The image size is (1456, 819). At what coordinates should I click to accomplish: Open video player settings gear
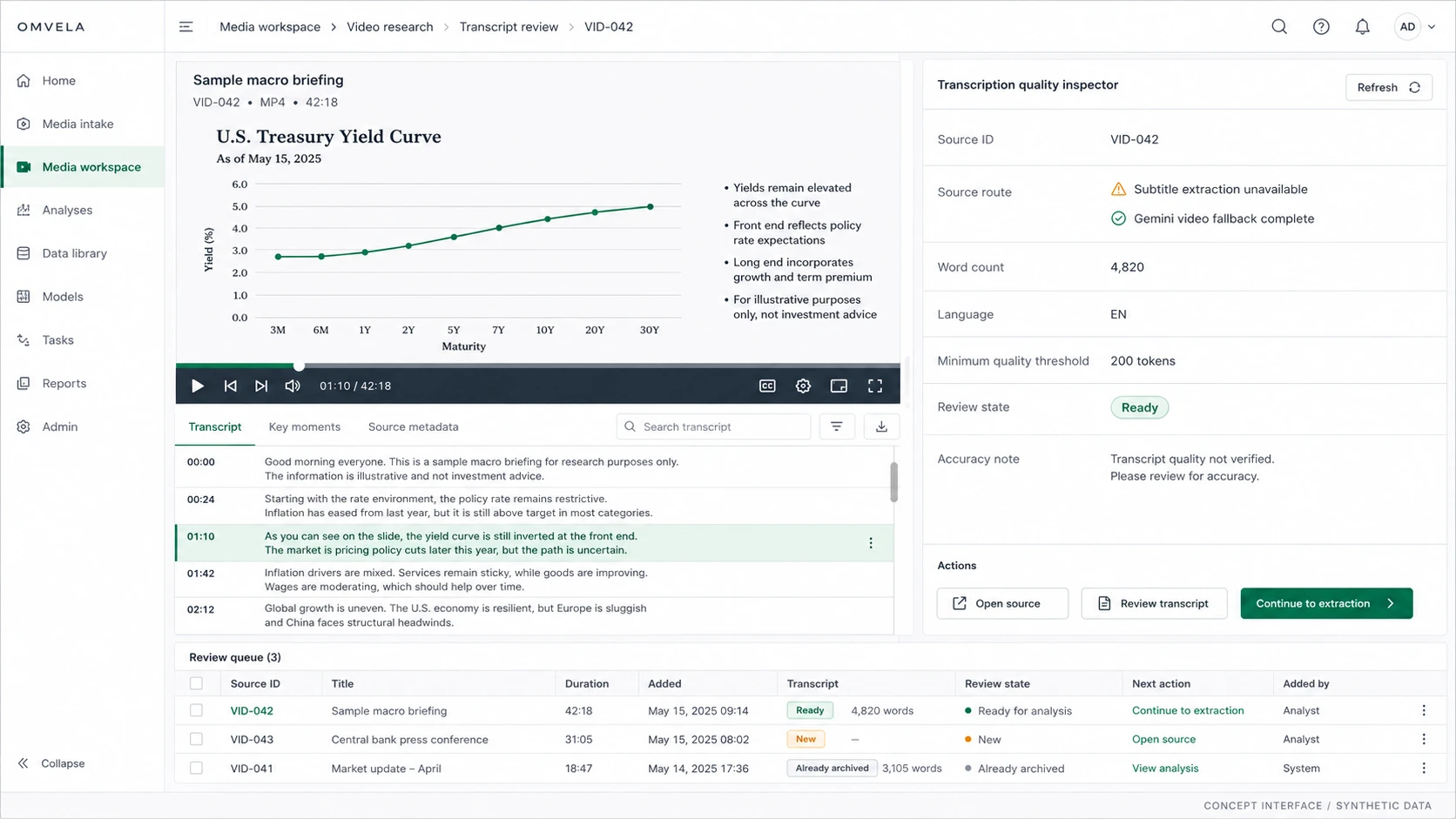tap(803, 386)
